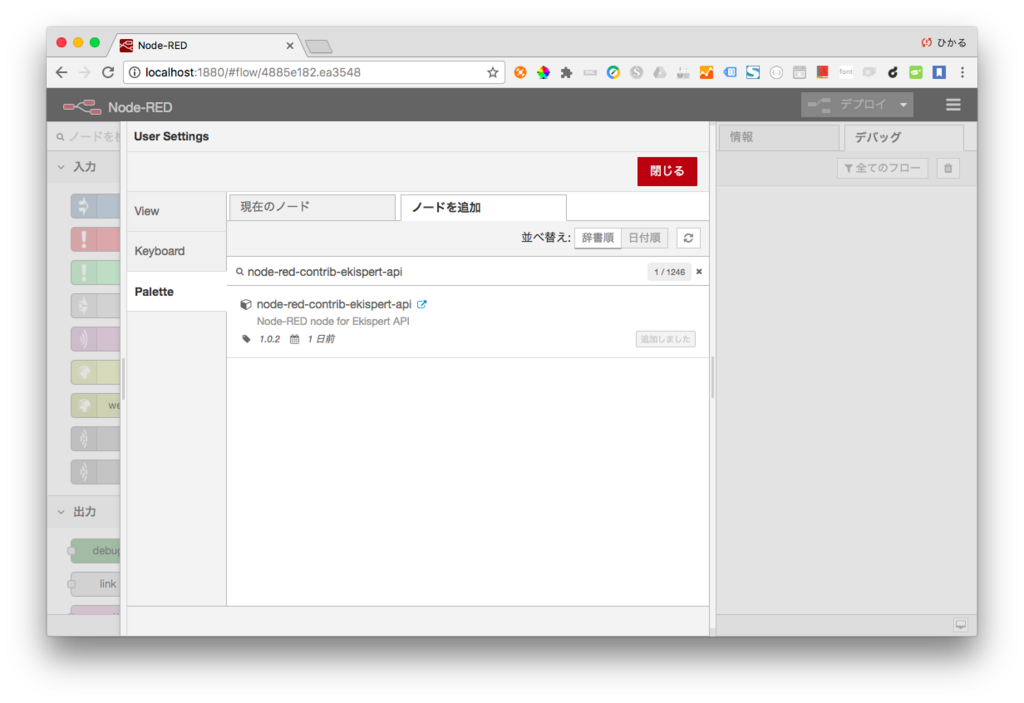
Task: Open node-red-contrib-ekispert-api external link icon
Action: pyautogui.click(x=422, y=304)
